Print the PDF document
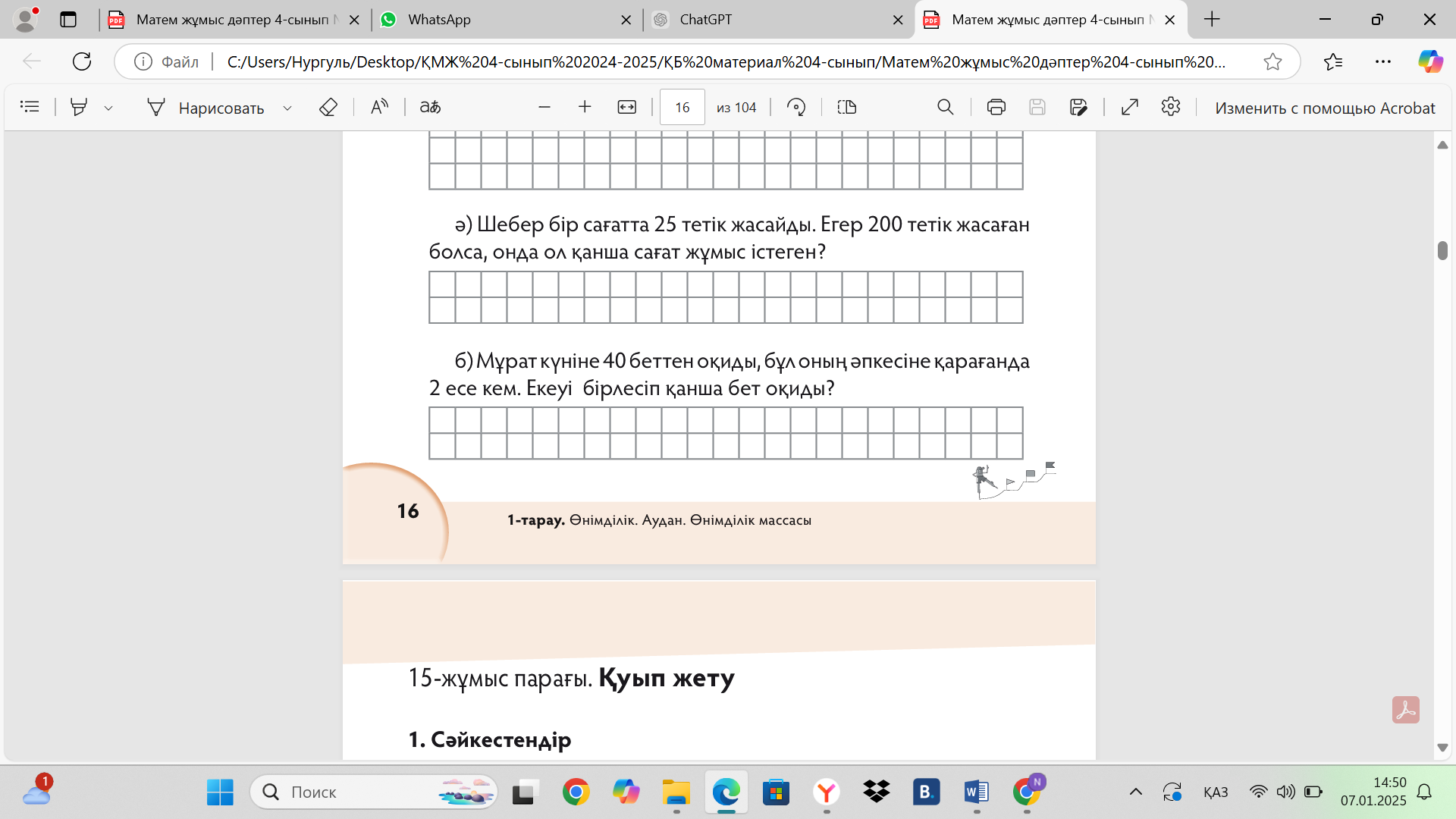The height and width of the screenshot is (819, 1456). click(996, 107)
